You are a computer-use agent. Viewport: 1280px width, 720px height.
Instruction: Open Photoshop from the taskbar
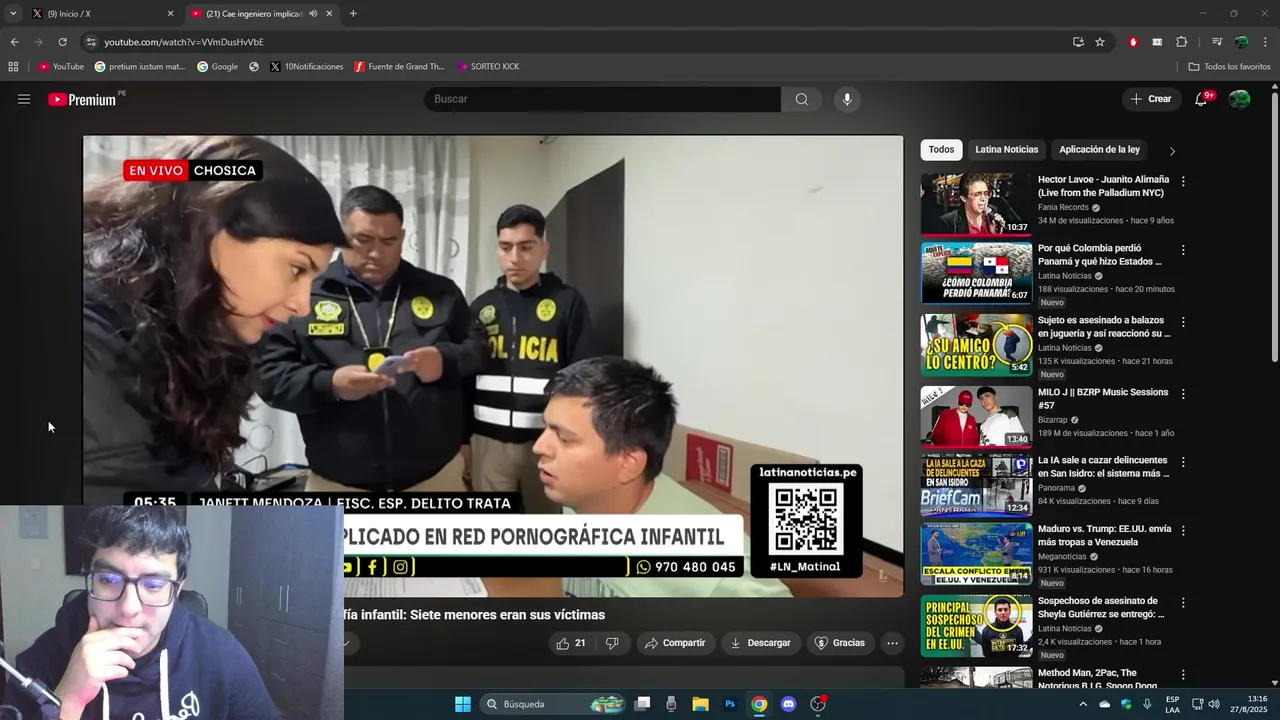(730, 704)
